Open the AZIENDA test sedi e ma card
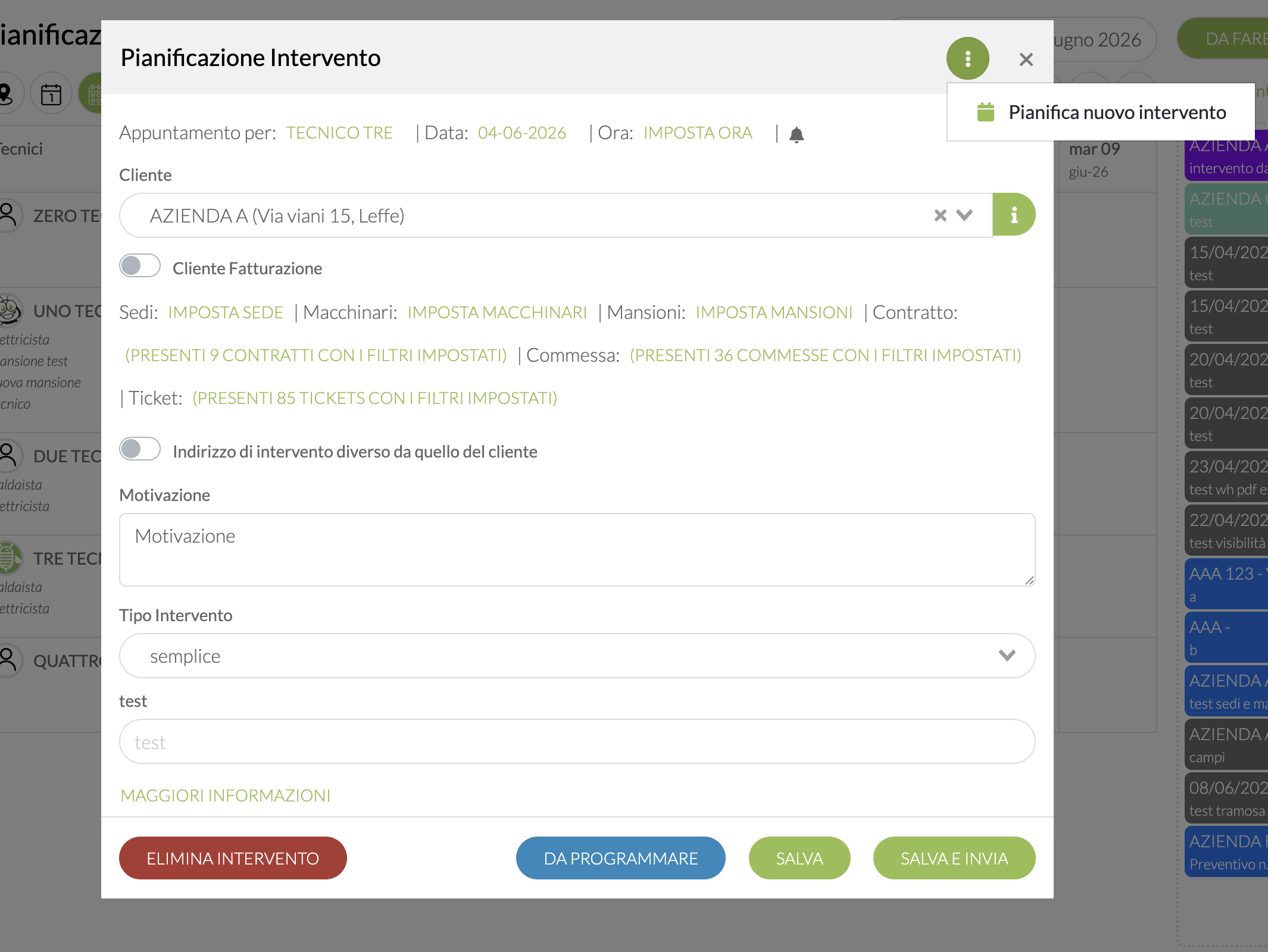The width and height of the screenshot is (1268, 952). pos(1226,691)
